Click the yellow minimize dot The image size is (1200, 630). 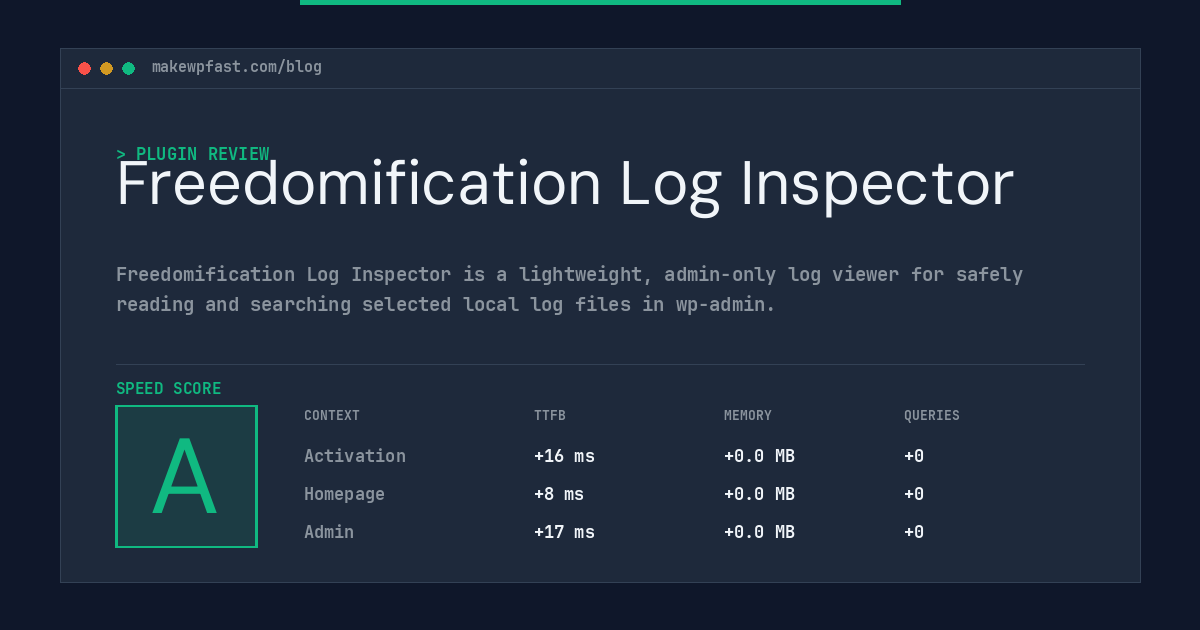coord(106,68)
